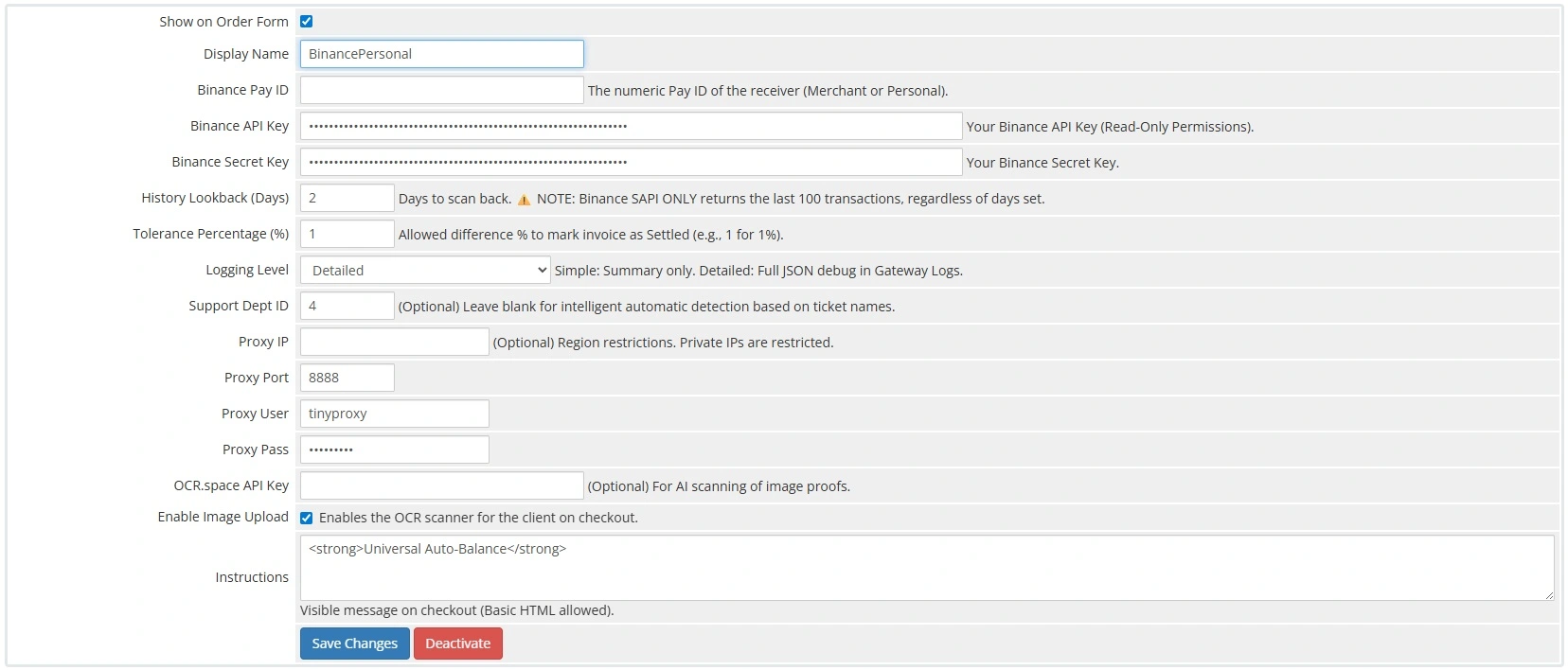The image size is (1568, 670).
Task: Click the Binance Secret Key field
Action: point(630,162)
